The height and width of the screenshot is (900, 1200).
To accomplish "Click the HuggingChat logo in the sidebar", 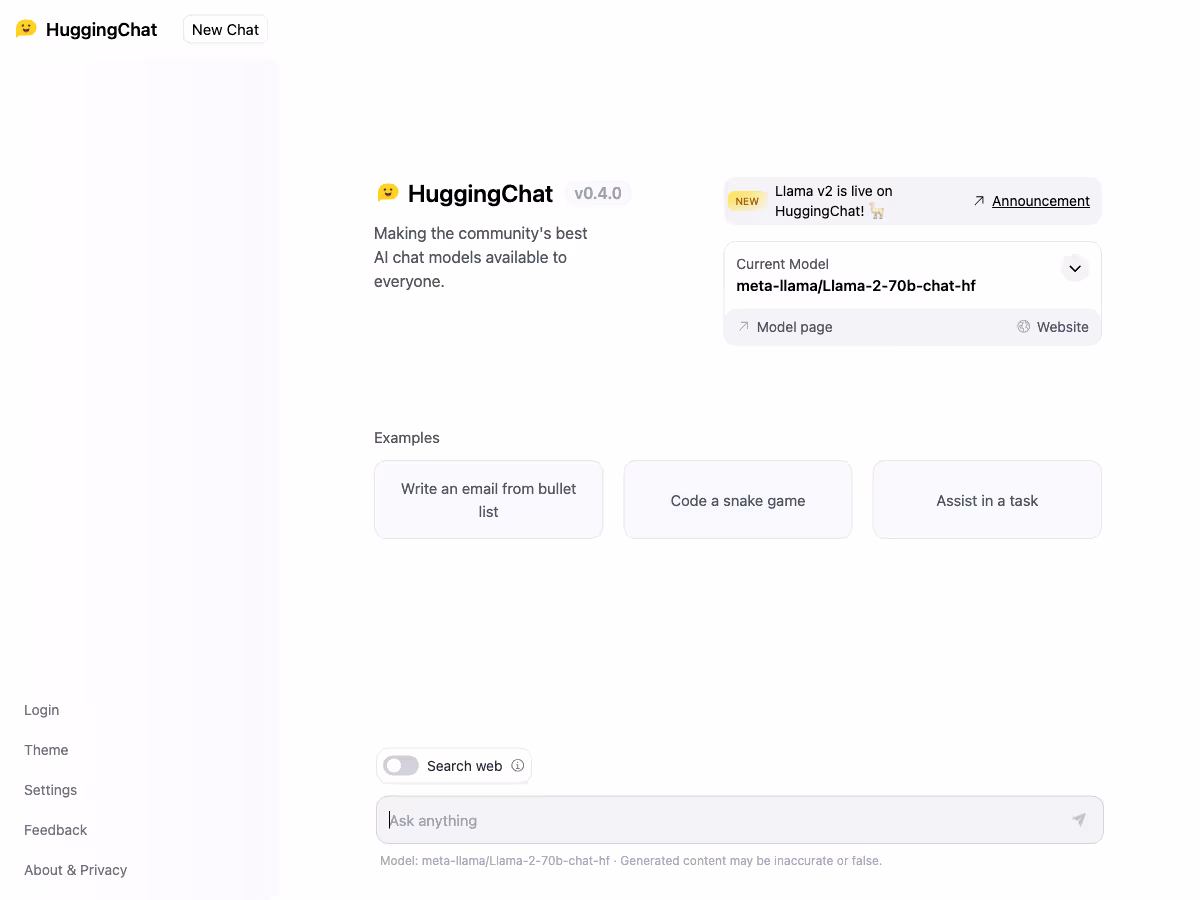I will pyautogui.click(x=87, y=29).
